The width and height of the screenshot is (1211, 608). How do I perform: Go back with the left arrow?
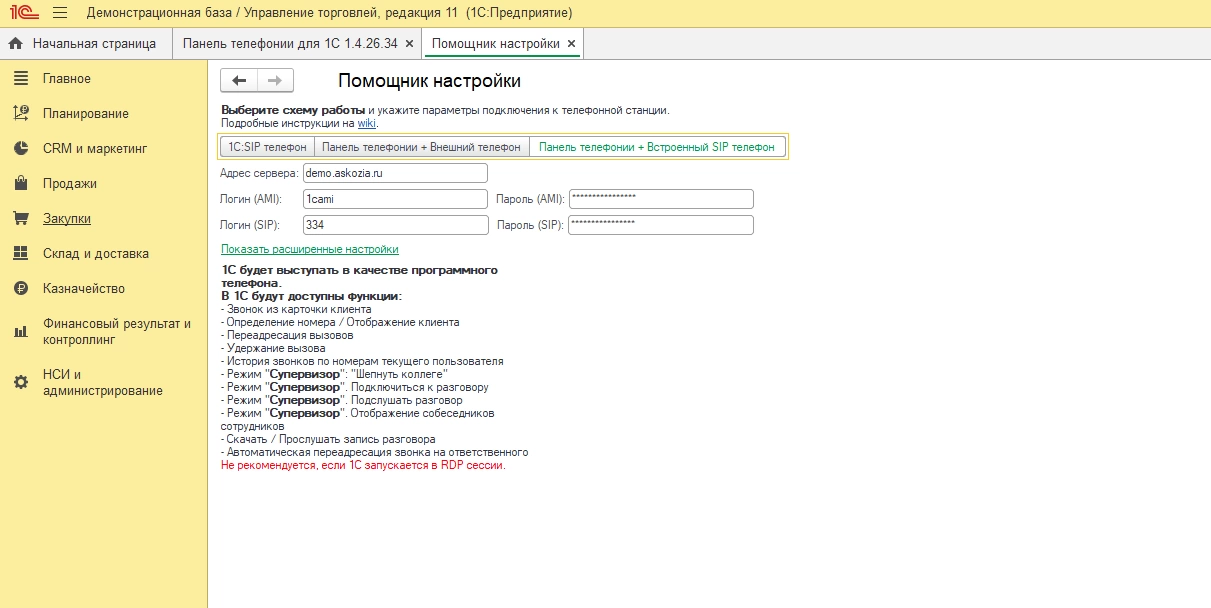pos(239,81)
